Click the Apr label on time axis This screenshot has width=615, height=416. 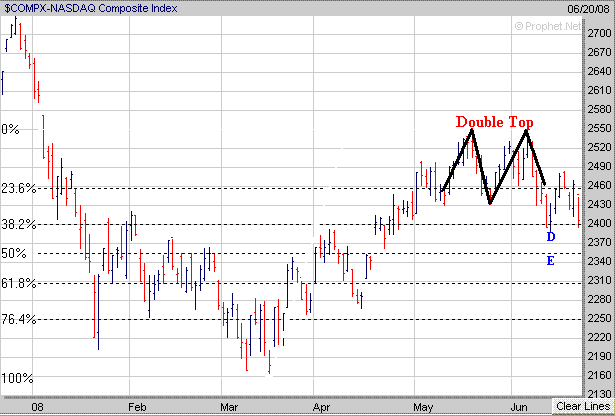322,407
